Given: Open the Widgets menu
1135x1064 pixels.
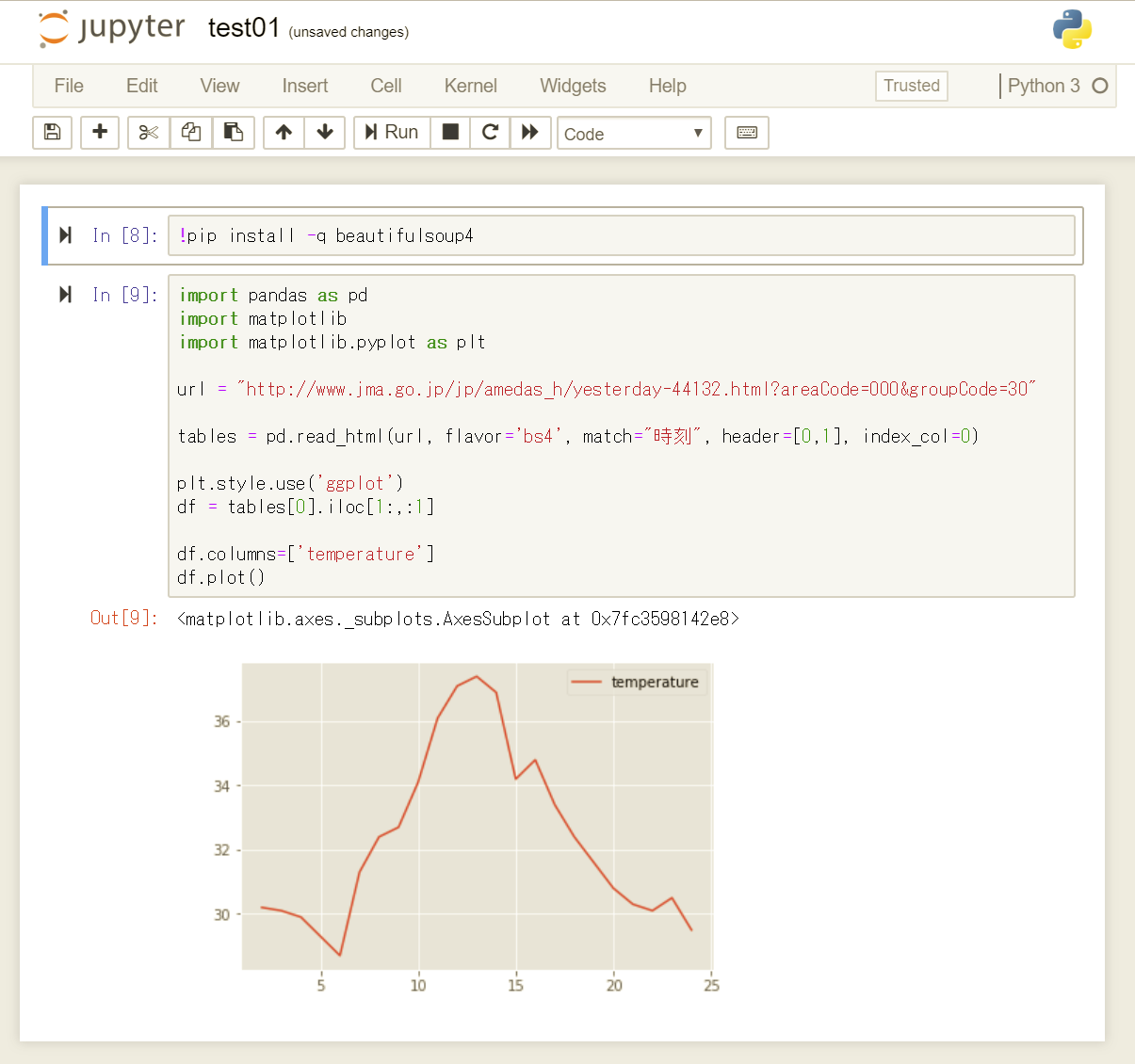Looking at the screenshot, I should 572,86.
